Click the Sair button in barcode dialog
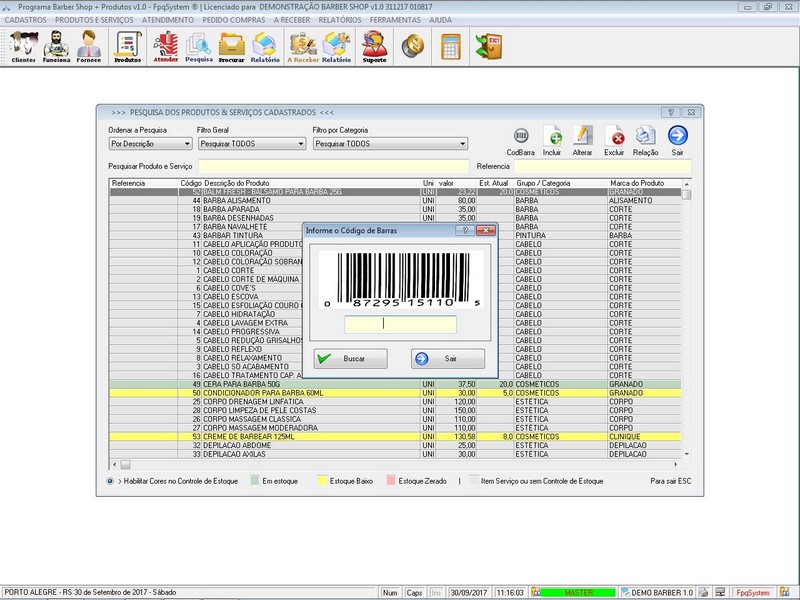This screenshot has height=600, width=800. [x=448, y=358]
